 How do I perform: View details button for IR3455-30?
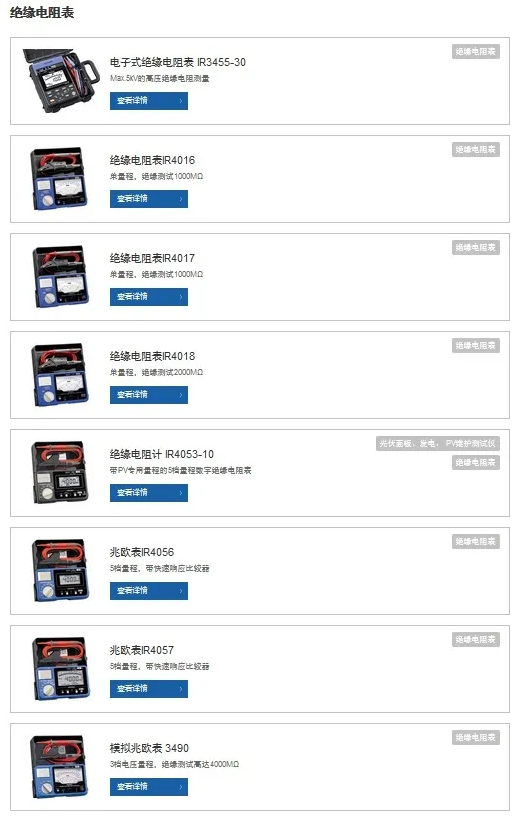[149, 101]
